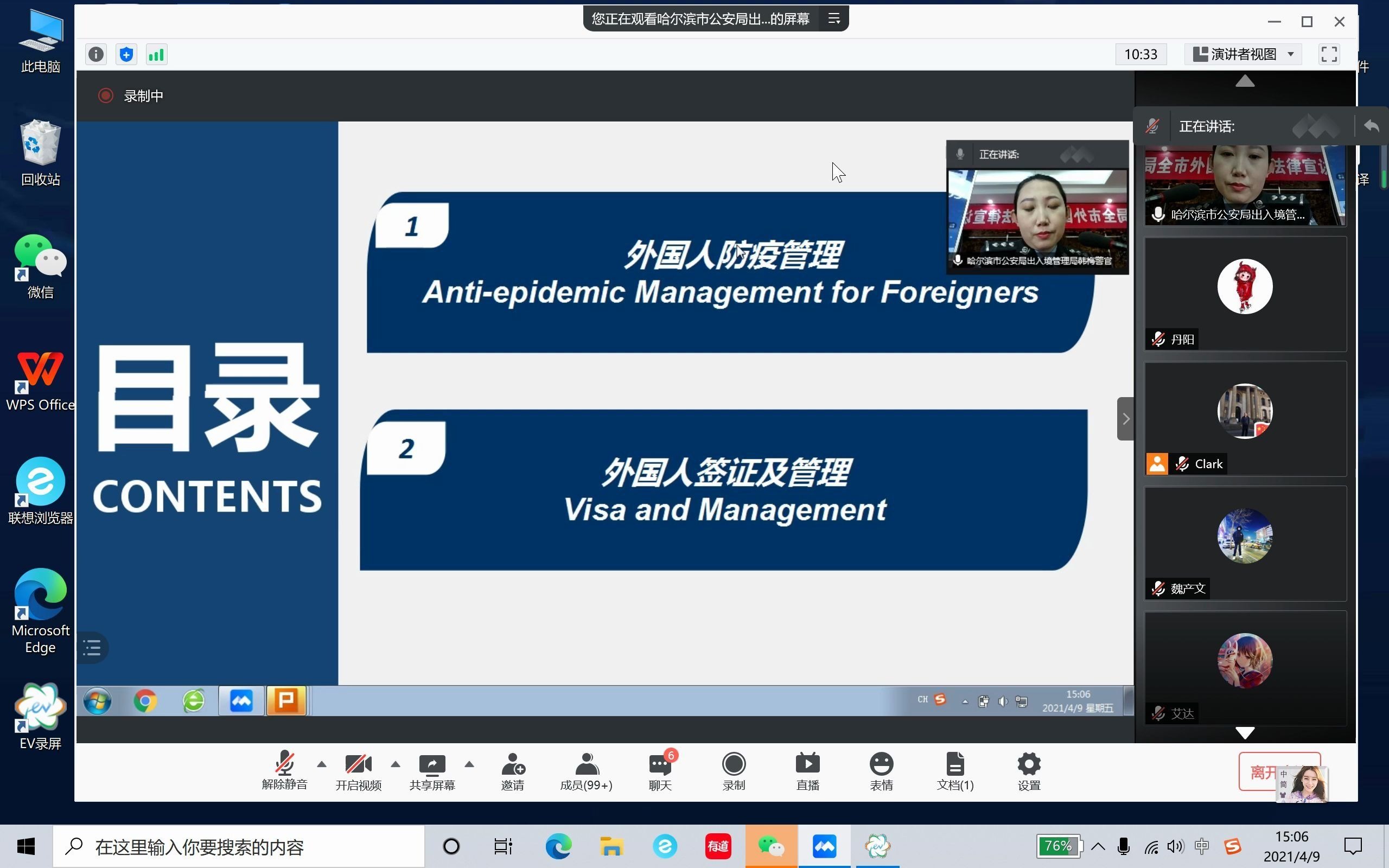Open meeting settings (设置) gear
Screen dimensions: 1389x868
tap(1029, 771)
